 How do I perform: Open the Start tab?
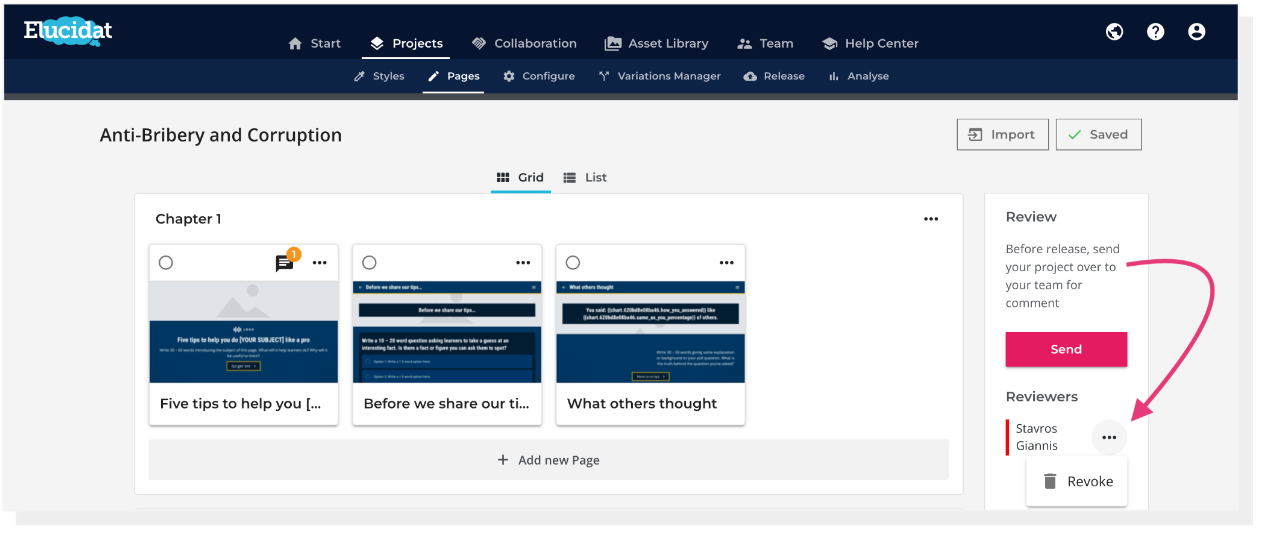[x=315, y=43]
